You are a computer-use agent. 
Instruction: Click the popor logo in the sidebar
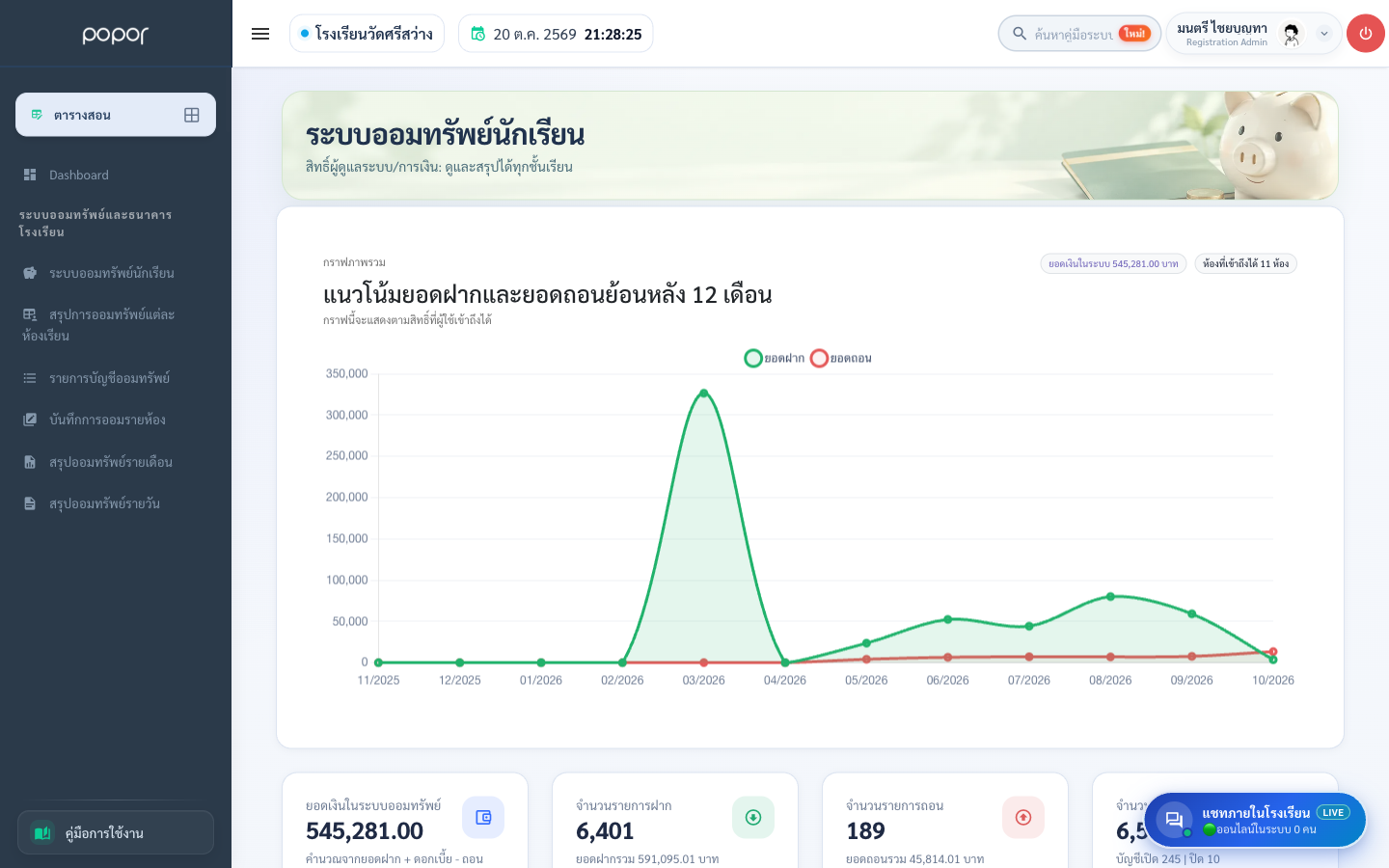tap(116, 35)
